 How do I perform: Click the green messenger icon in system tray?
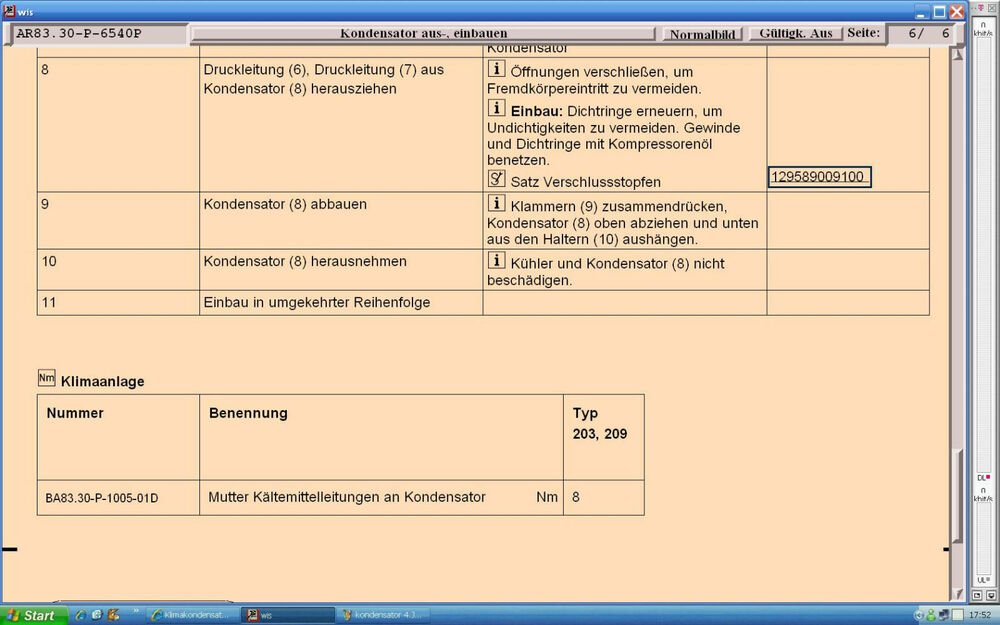(930, 615)
